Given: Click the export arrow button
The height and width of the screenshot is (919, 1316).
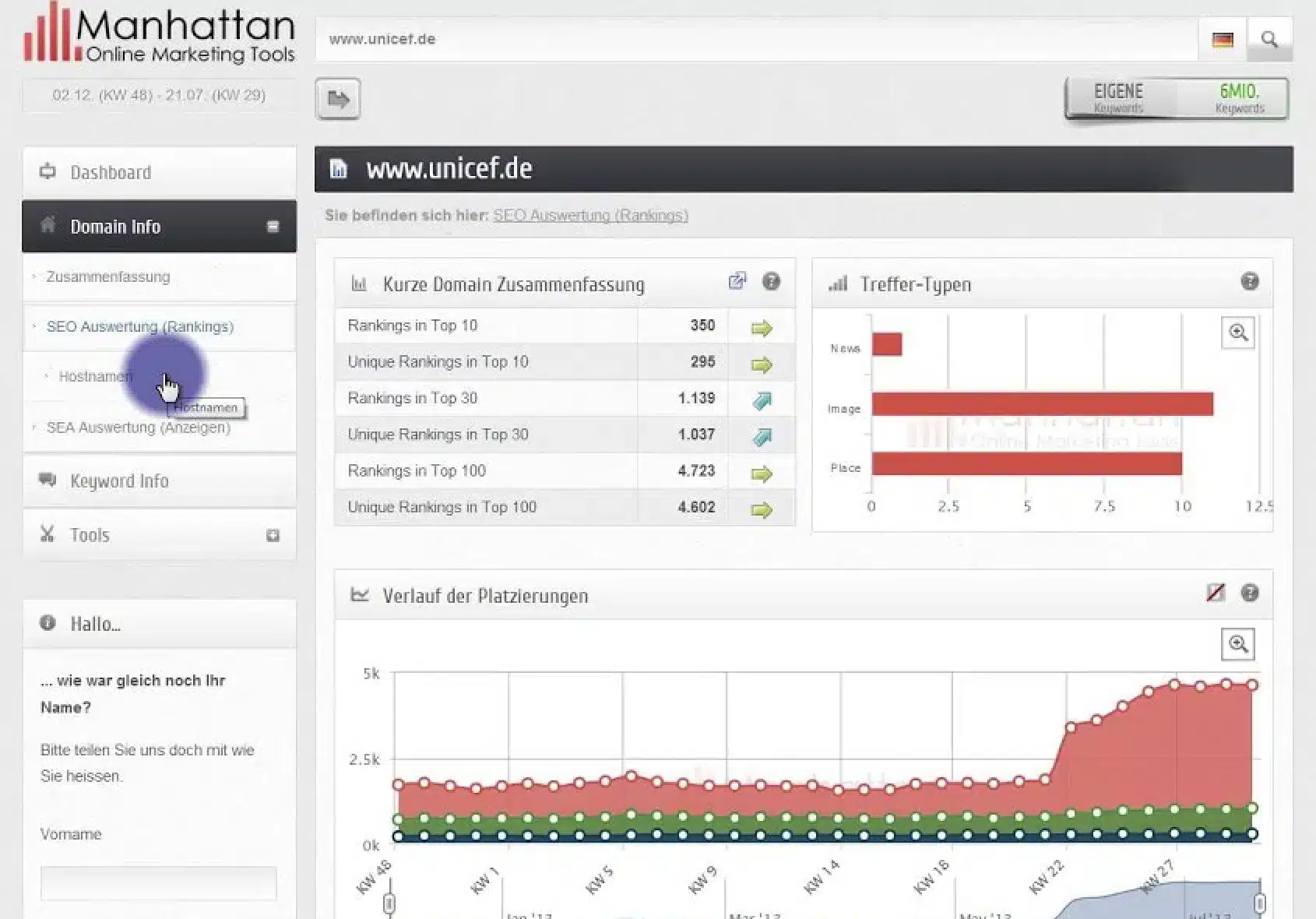Looking at the screenshot, I should coord(338,99).
